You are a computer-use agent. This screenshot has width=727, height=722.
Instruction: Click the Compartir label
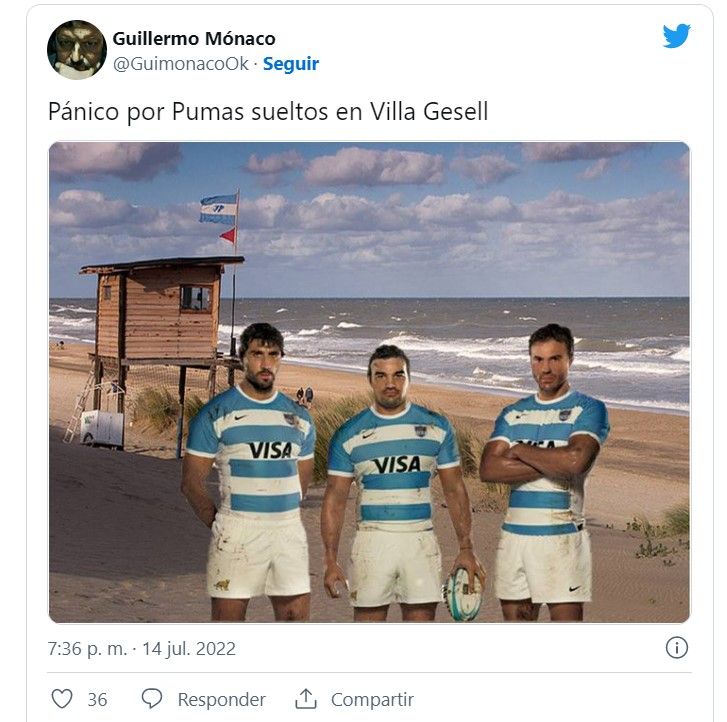[372, 699]
